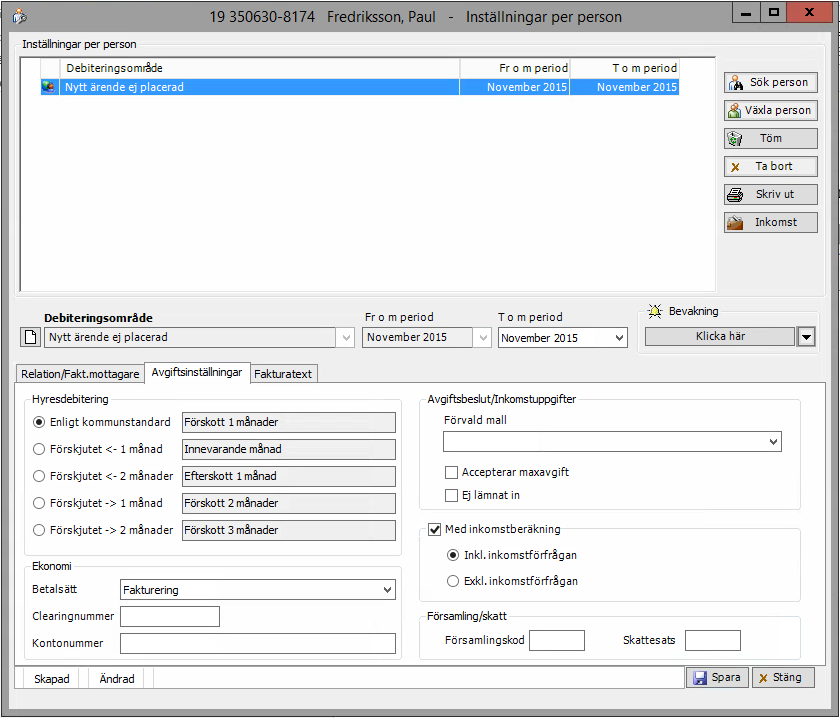
Task: Click the Förskott 2 månader field
Action: (x=289, y=503)
